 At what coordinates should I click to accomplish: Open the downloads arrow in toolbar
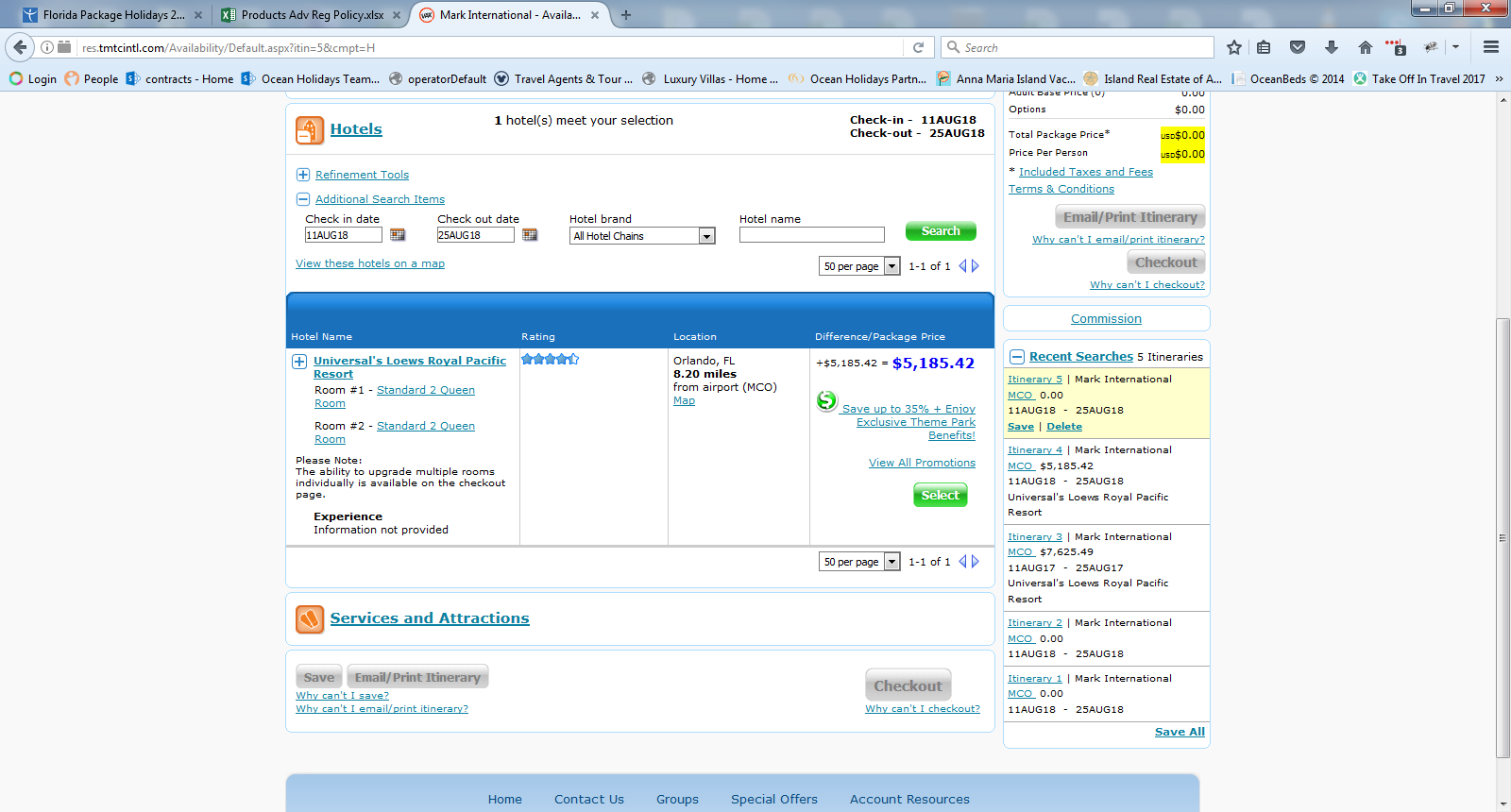1332,47
